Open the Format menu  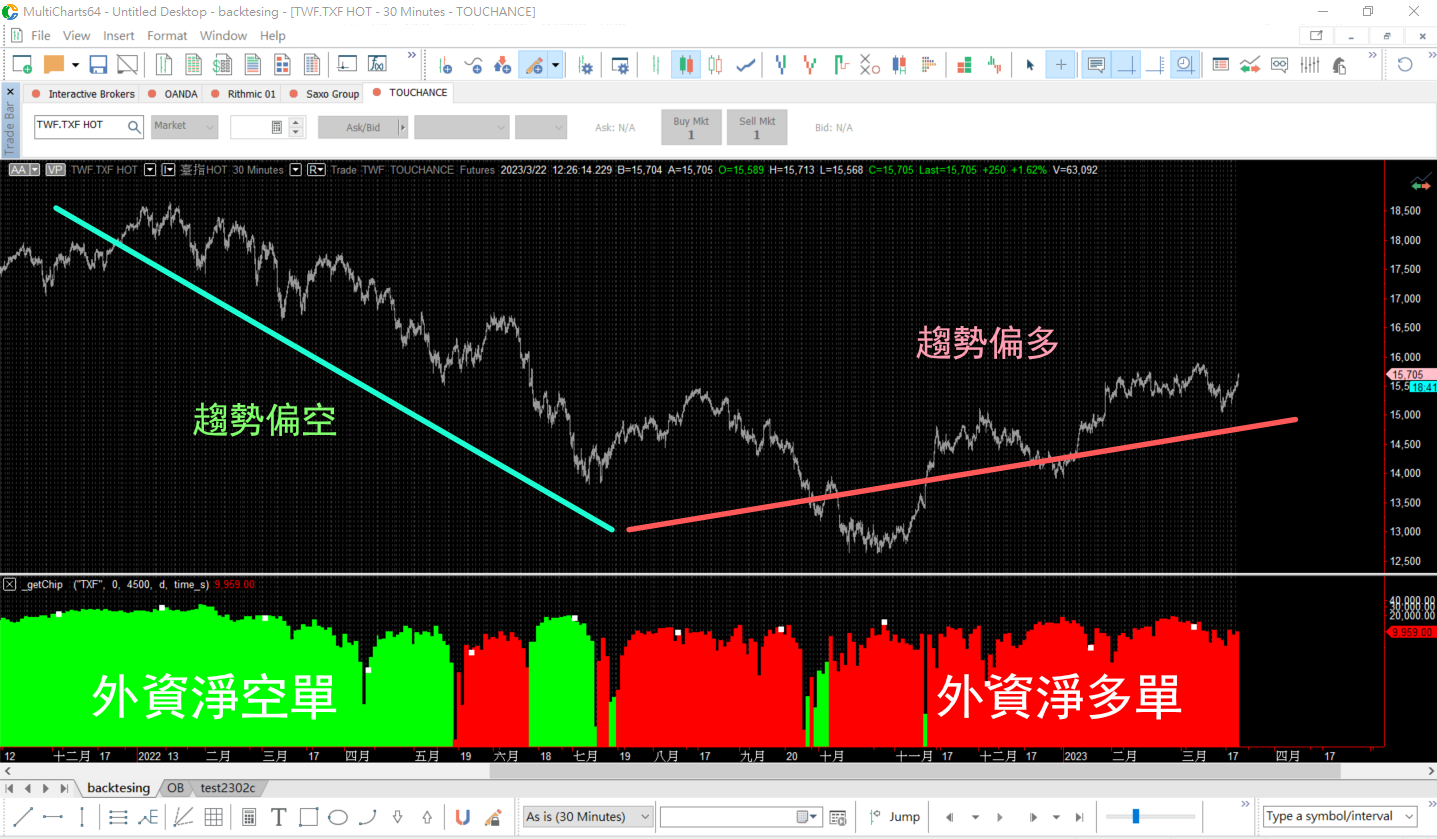tap(167, 35)
